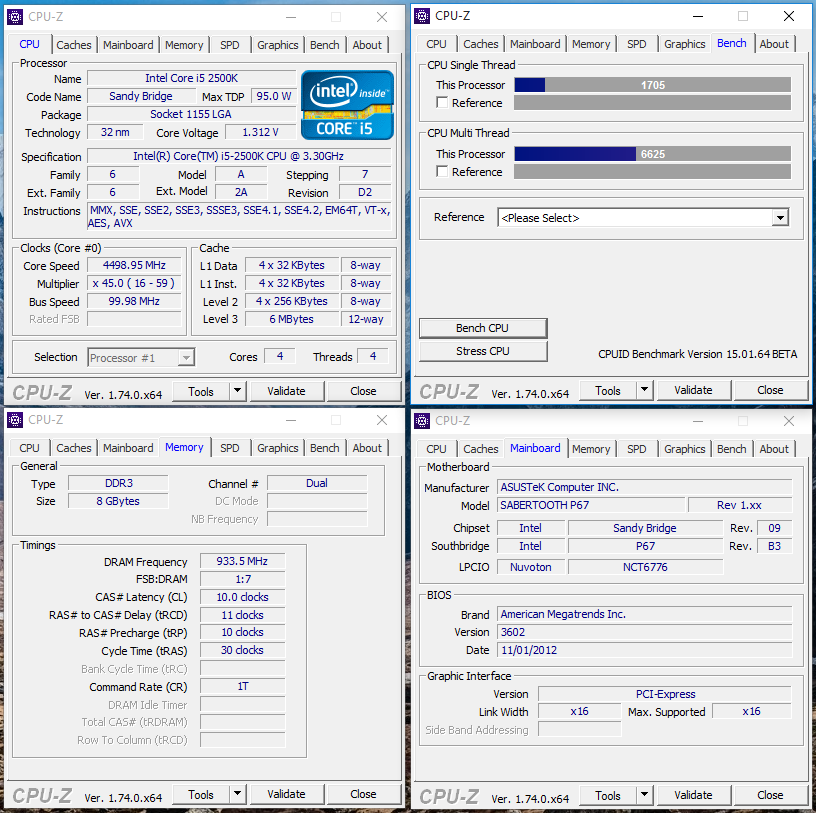Image resolution: width=816 pixels, height=813 pixels.
Task: Switch to Caches tab in the Processor window
Action: click(x=74, y=45)
